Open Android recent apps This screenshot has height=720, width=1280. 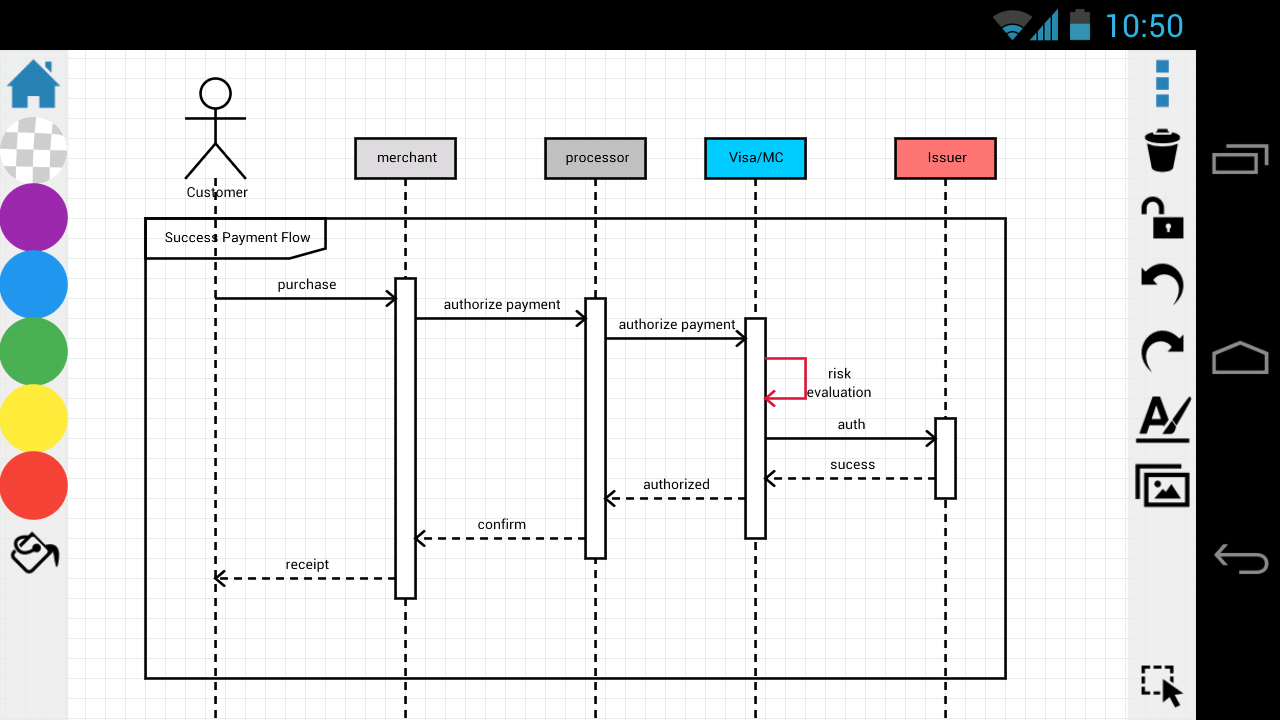click(1240, 157)
